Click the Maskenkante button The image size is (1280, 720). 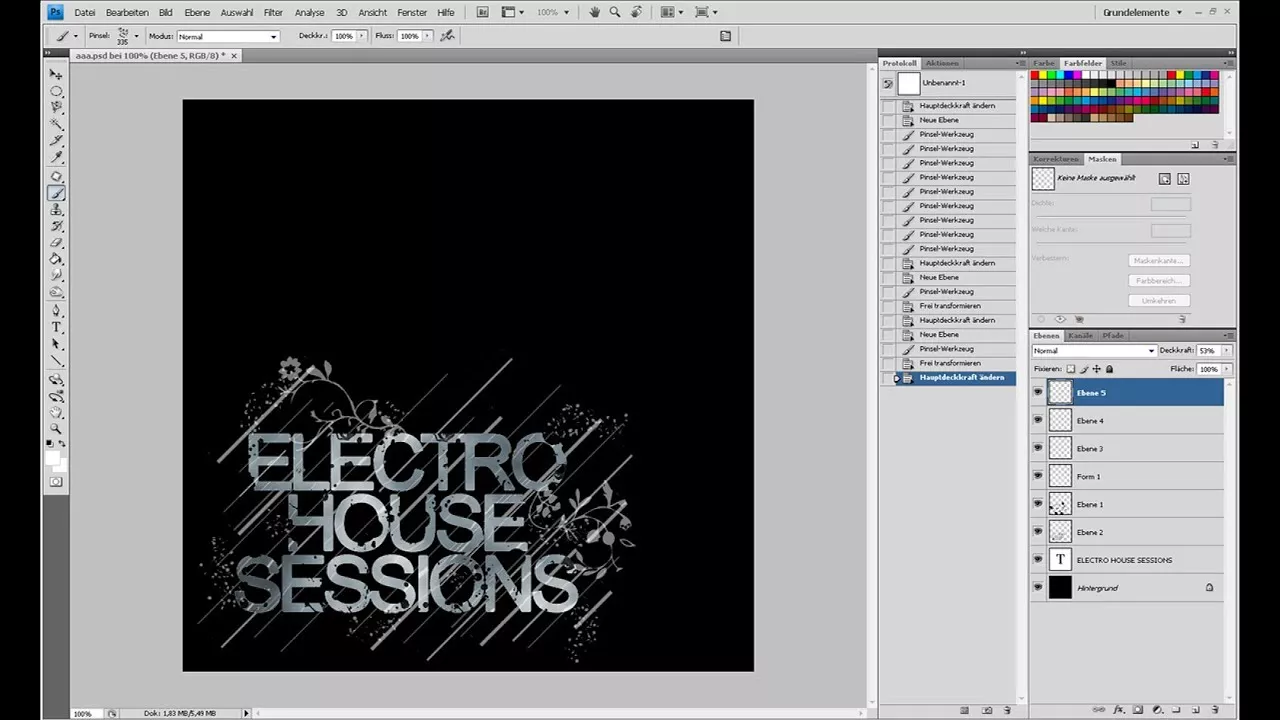1157,260
